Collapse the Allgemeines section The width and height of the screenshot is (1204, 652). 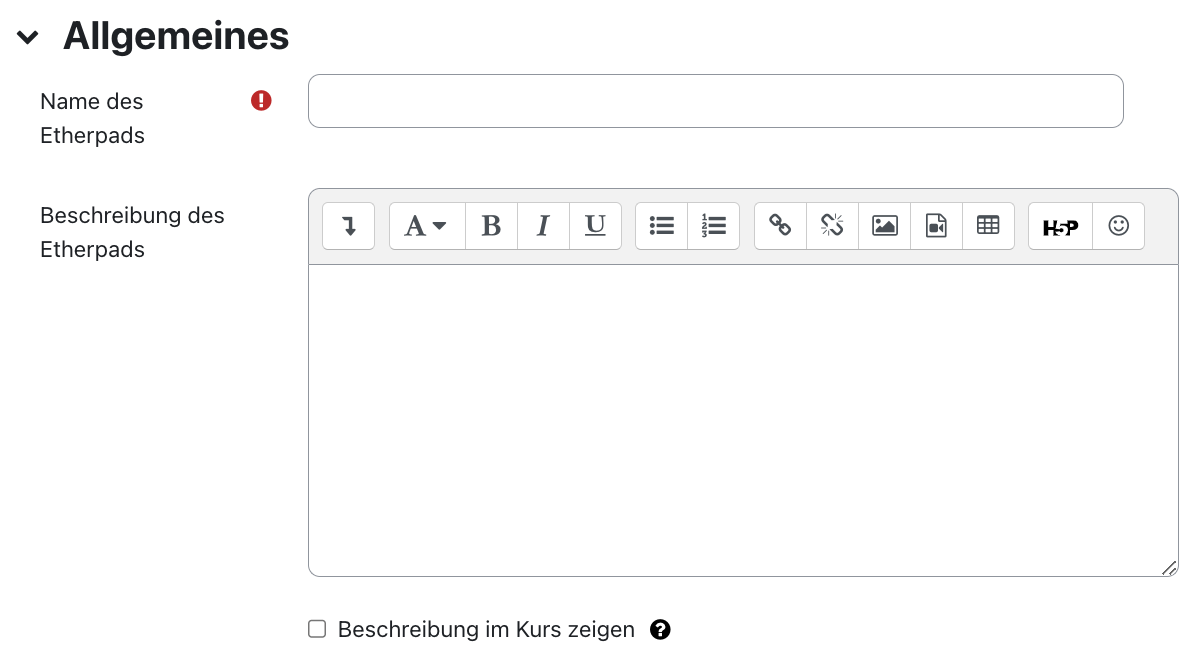(25, 36)
